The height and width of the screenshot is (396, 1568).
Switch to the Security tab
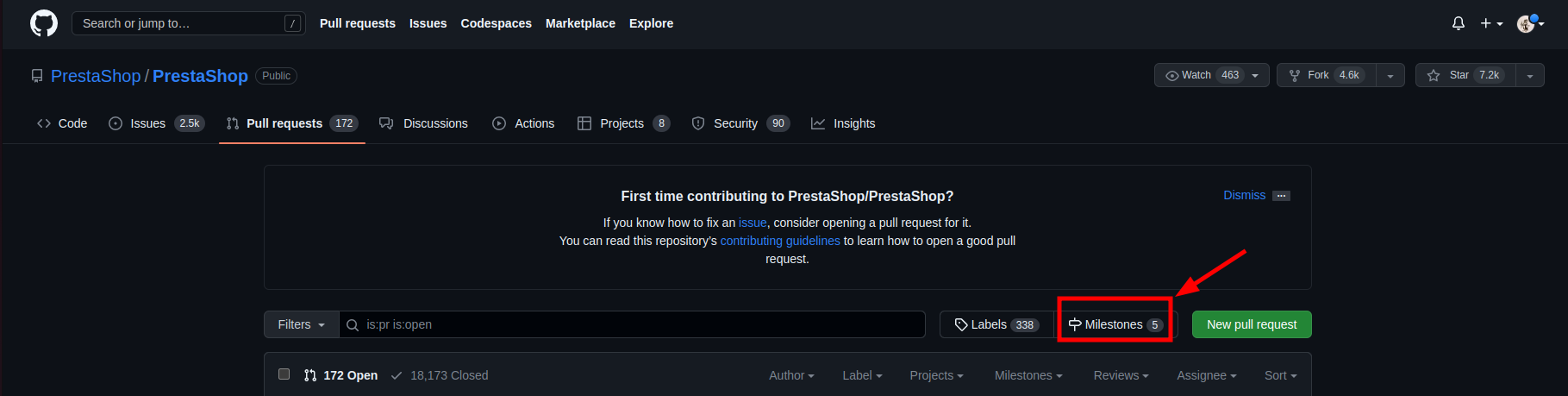(740, 123)
